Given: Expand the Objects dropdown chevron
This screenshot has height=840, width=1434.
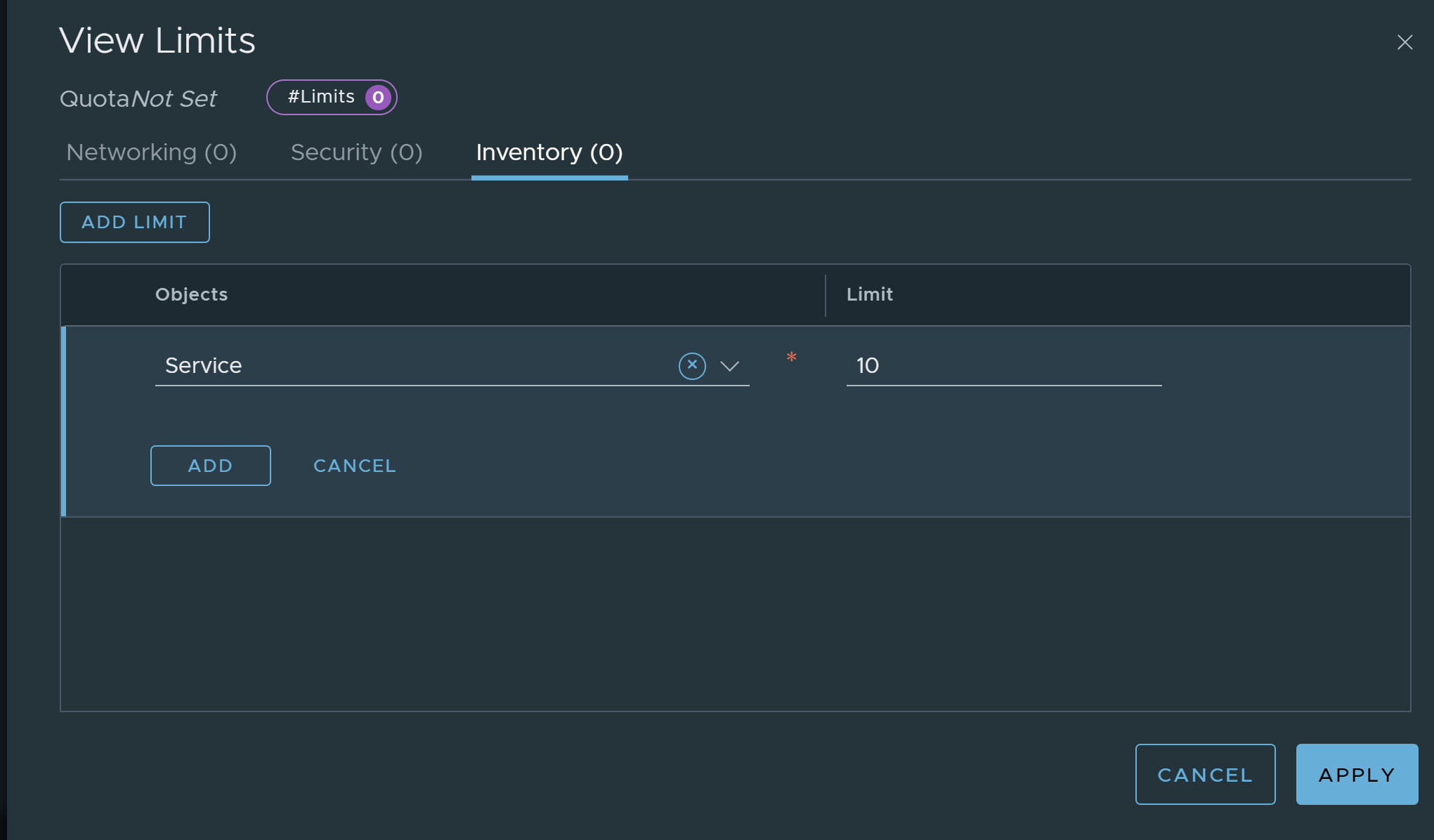Looking at the screenshot, I should 730,366.
